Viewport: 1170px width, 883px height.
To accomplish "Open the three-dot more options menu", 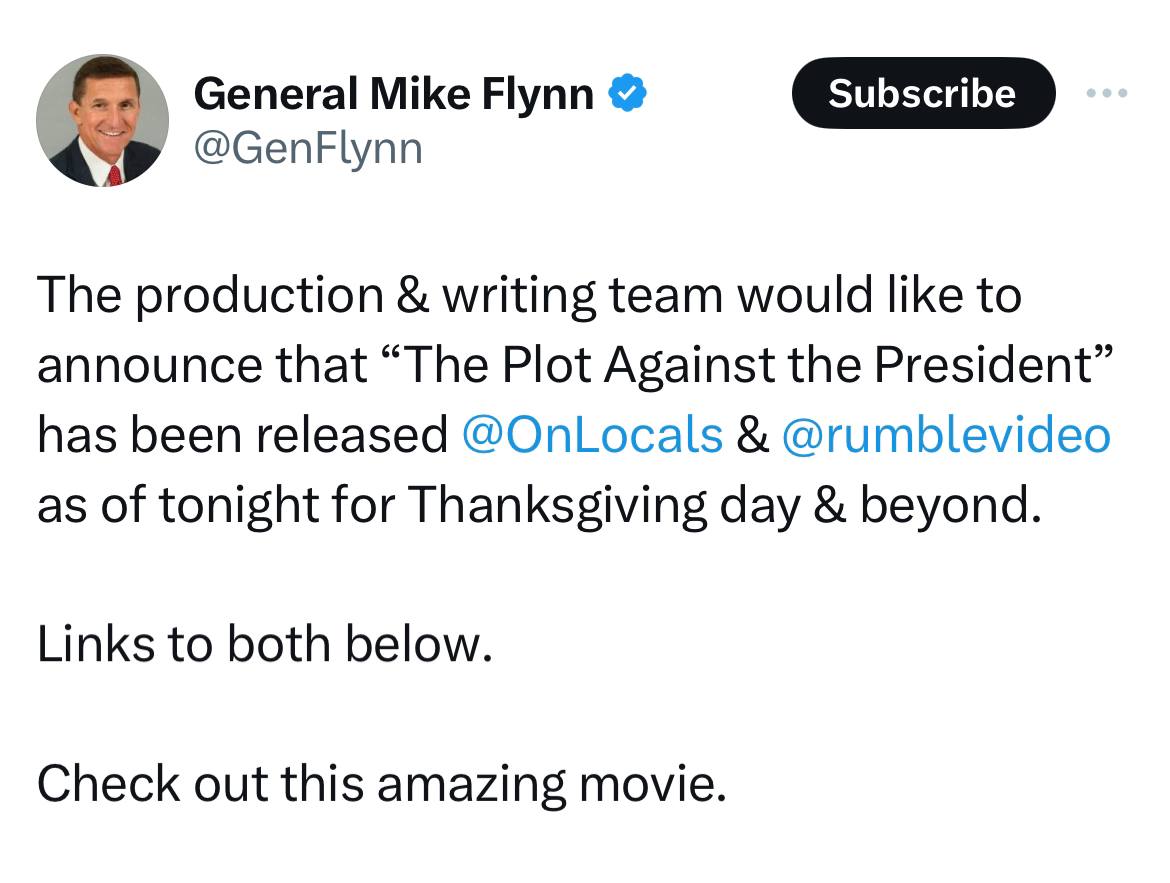I will click(1107, 93).
